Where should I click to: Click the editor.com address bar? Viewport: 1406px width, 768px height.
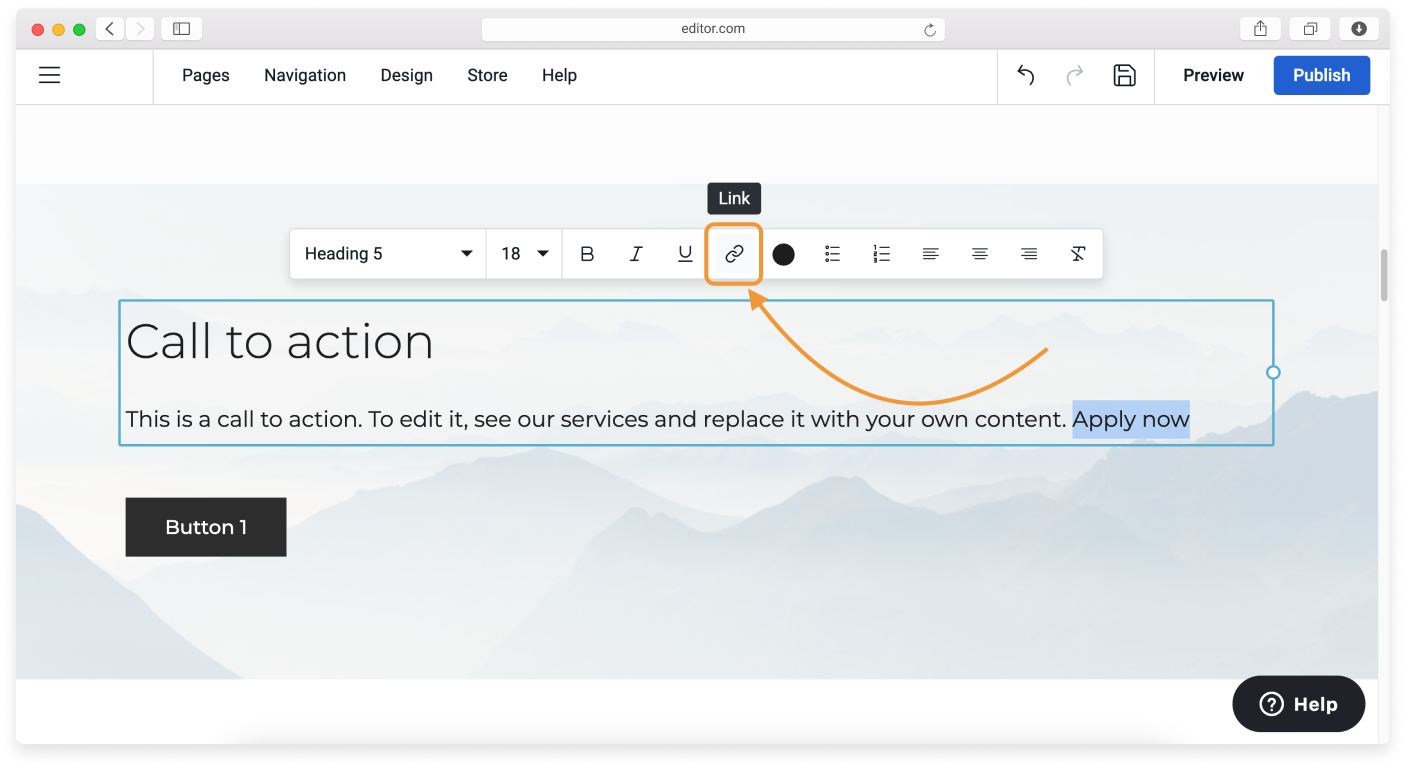[712, 29]
